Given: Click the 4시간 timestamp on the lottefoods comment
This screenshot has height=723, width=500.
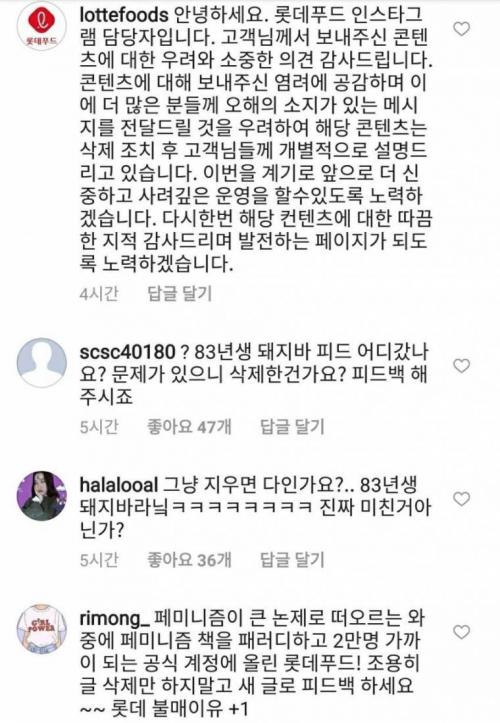Looking at the screenshot, I should tap(99, 293).
